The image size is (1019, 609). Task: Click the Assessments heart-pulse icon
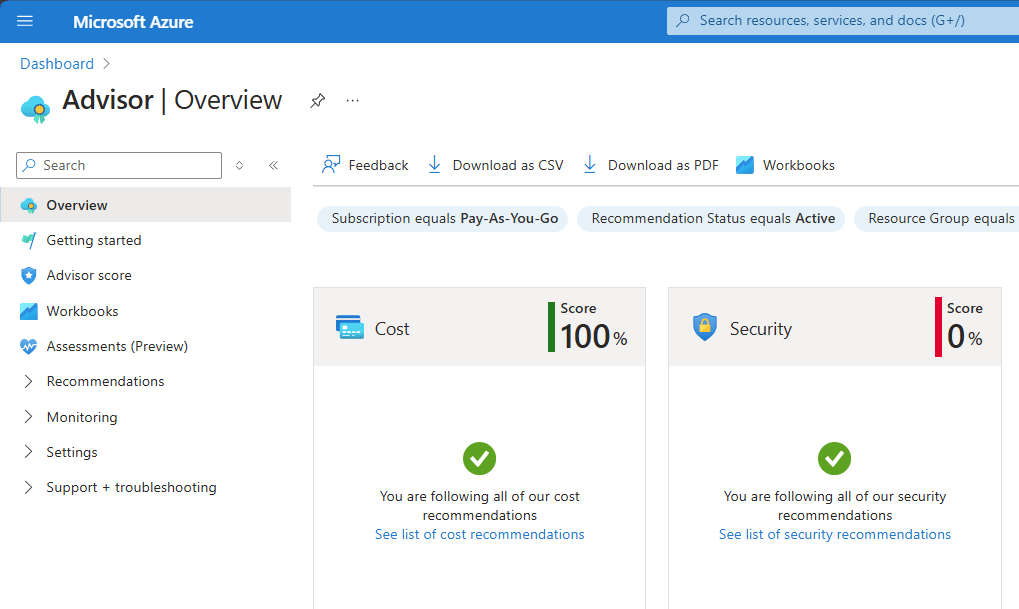tap(29, 346)
